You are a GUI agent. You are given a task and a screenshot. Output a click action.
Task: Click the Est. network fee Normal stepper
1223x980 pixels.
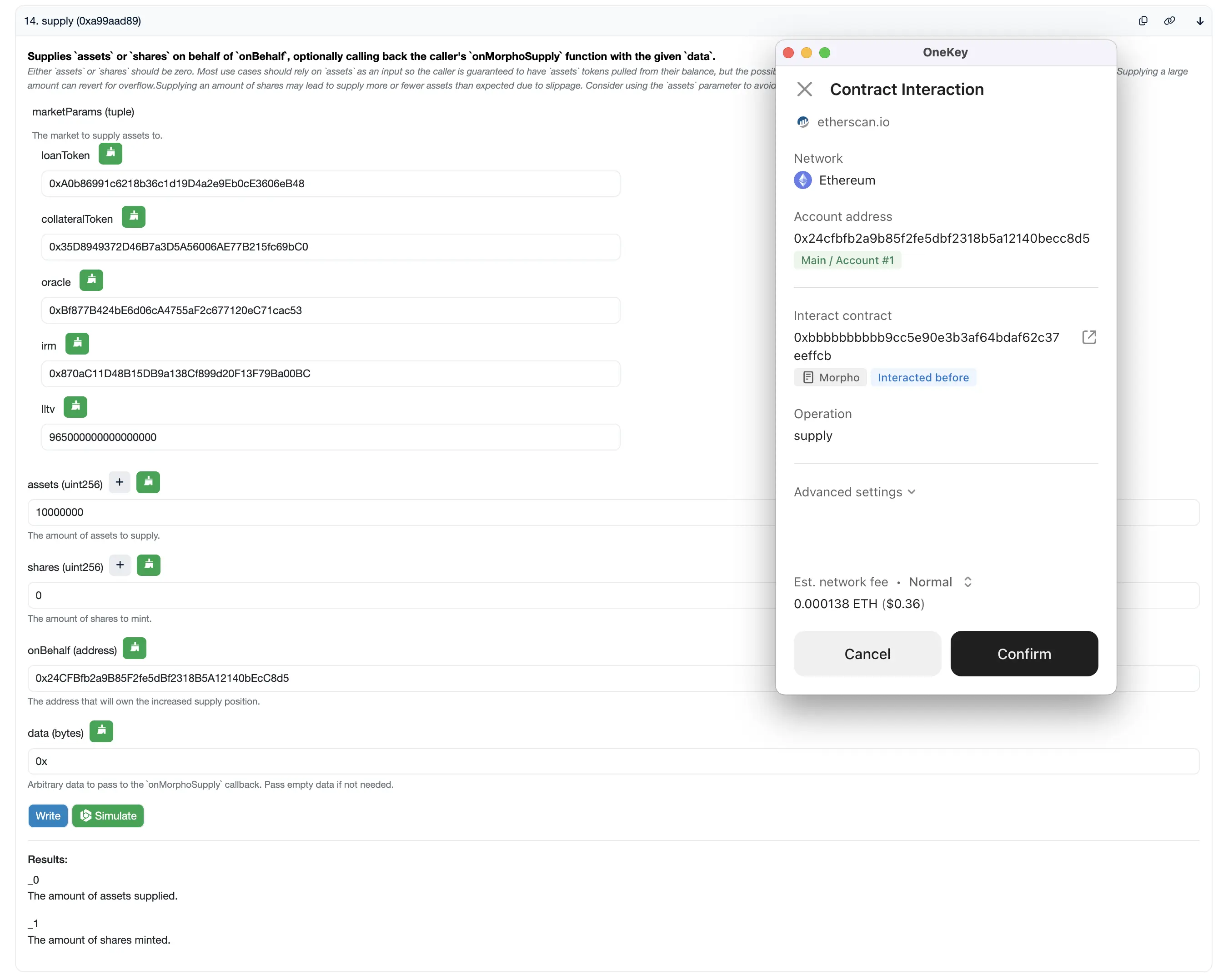[x=969, y=582]
